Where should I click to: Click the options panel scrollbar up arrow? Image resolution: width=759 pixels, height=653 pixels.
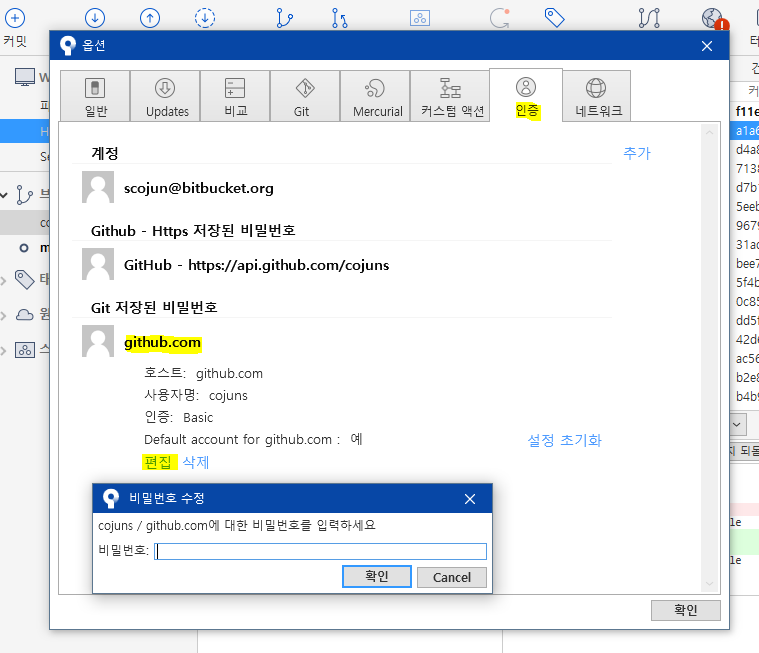pos(710,132)
